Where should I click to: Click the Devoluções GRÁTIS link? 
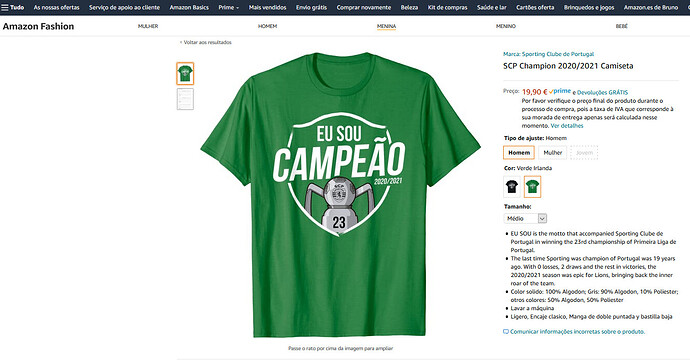click(602, 92)
